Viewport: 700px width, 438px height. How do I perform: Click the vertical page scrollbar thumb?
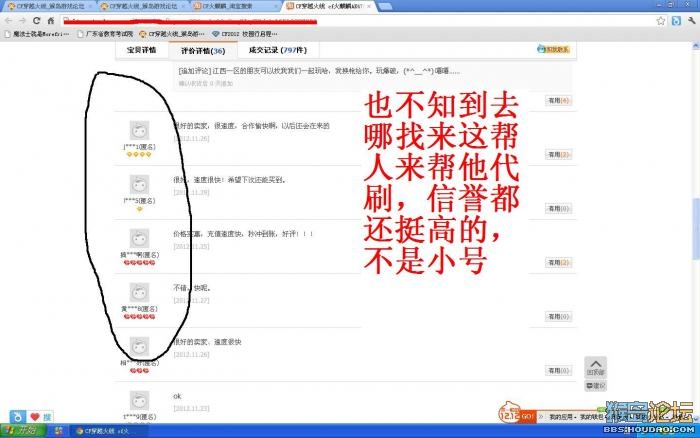696,228
